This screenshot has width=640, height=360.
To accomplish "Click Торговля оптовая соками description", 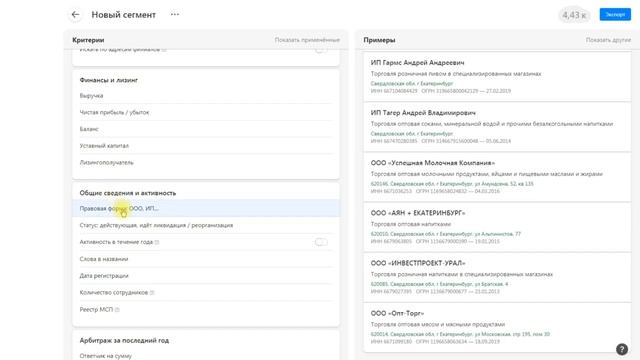I will click(x=492, y=124).
